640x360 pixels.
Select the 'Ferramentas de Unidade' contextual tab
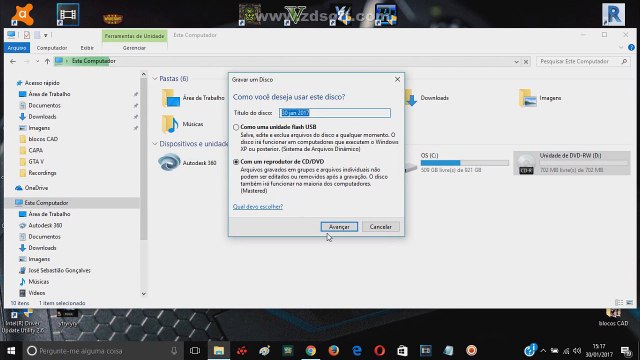(x=134, y=36)
